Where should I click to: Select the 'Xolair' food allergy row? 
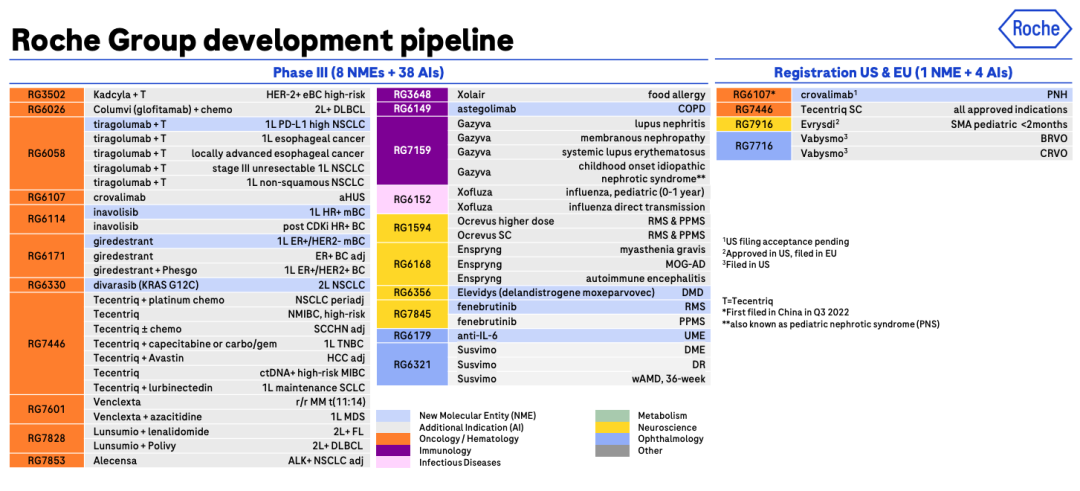pyautogui.click(x=578, y=95)
